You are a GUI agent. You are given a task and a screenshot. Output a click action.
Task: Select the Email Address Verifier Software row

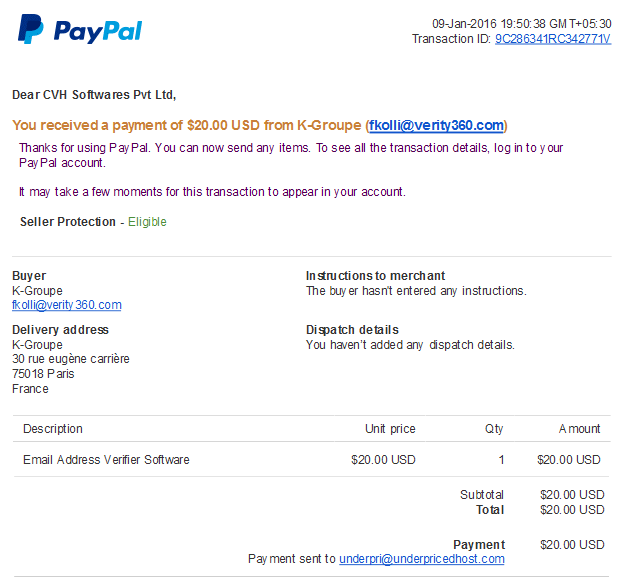312,459
